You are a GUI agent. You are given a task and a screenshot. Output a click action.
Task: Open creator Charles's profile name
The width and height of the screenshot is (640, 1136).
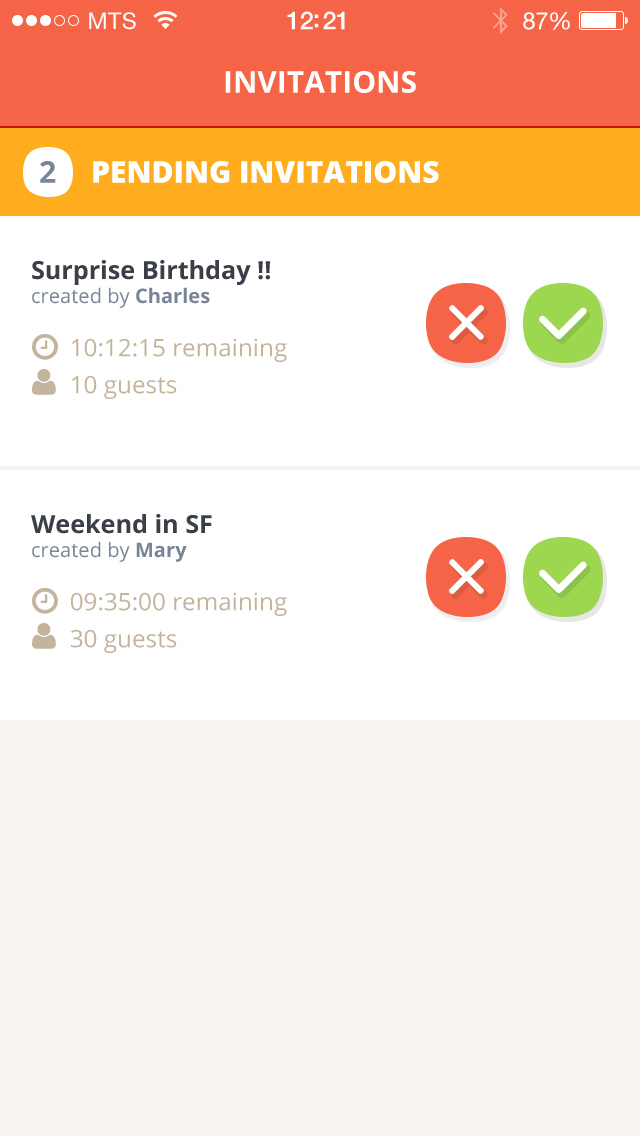(x=172, y=296)
